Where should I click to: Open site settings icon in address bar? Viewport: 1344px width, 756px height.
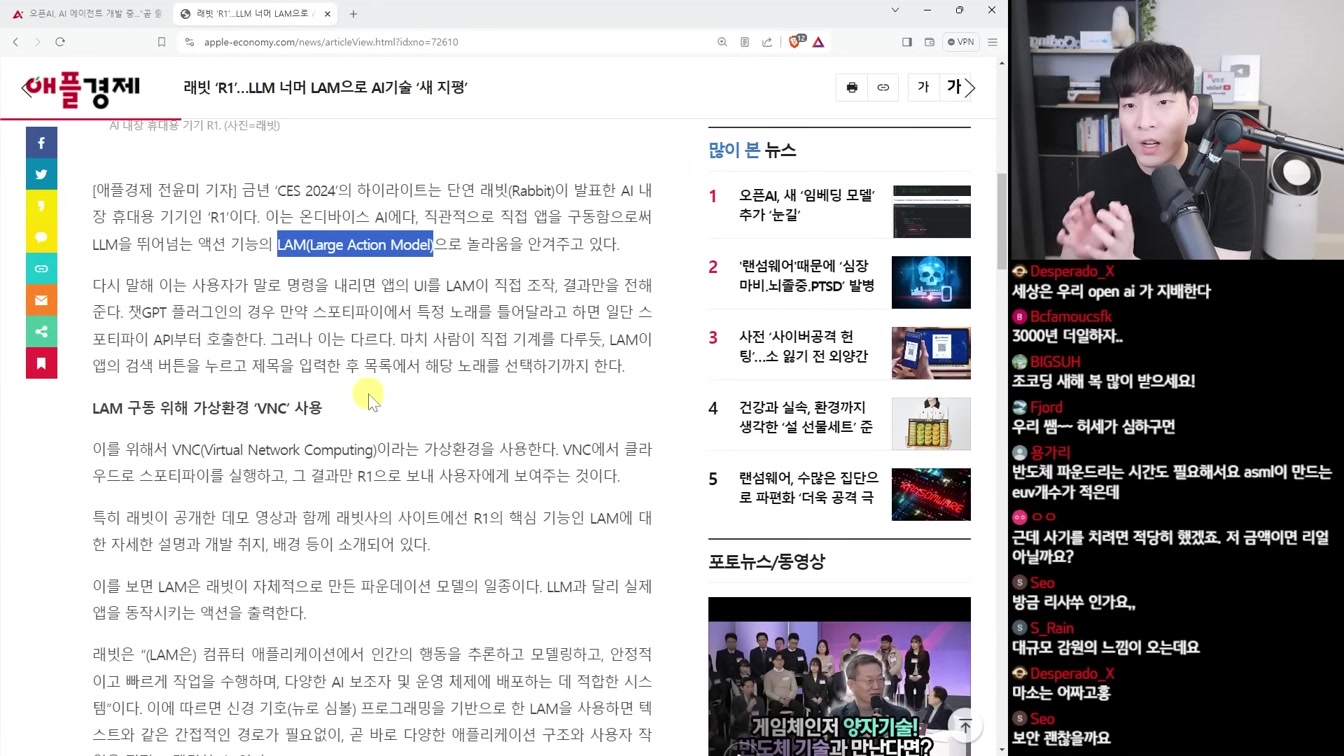189,42
